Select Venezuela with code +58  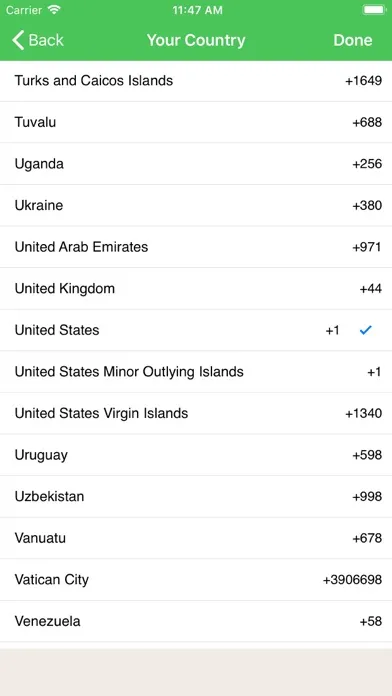(196, 621)
